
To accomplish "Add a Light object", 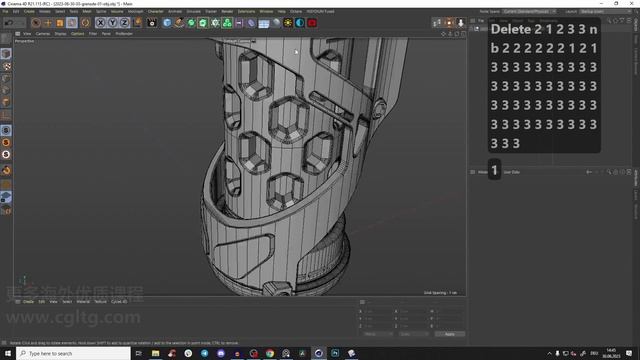I will pos(288,23).
